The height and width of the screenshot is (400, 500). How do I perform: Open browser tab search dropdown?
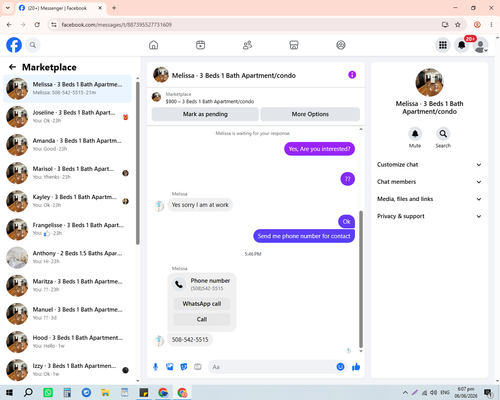point(8,8)
